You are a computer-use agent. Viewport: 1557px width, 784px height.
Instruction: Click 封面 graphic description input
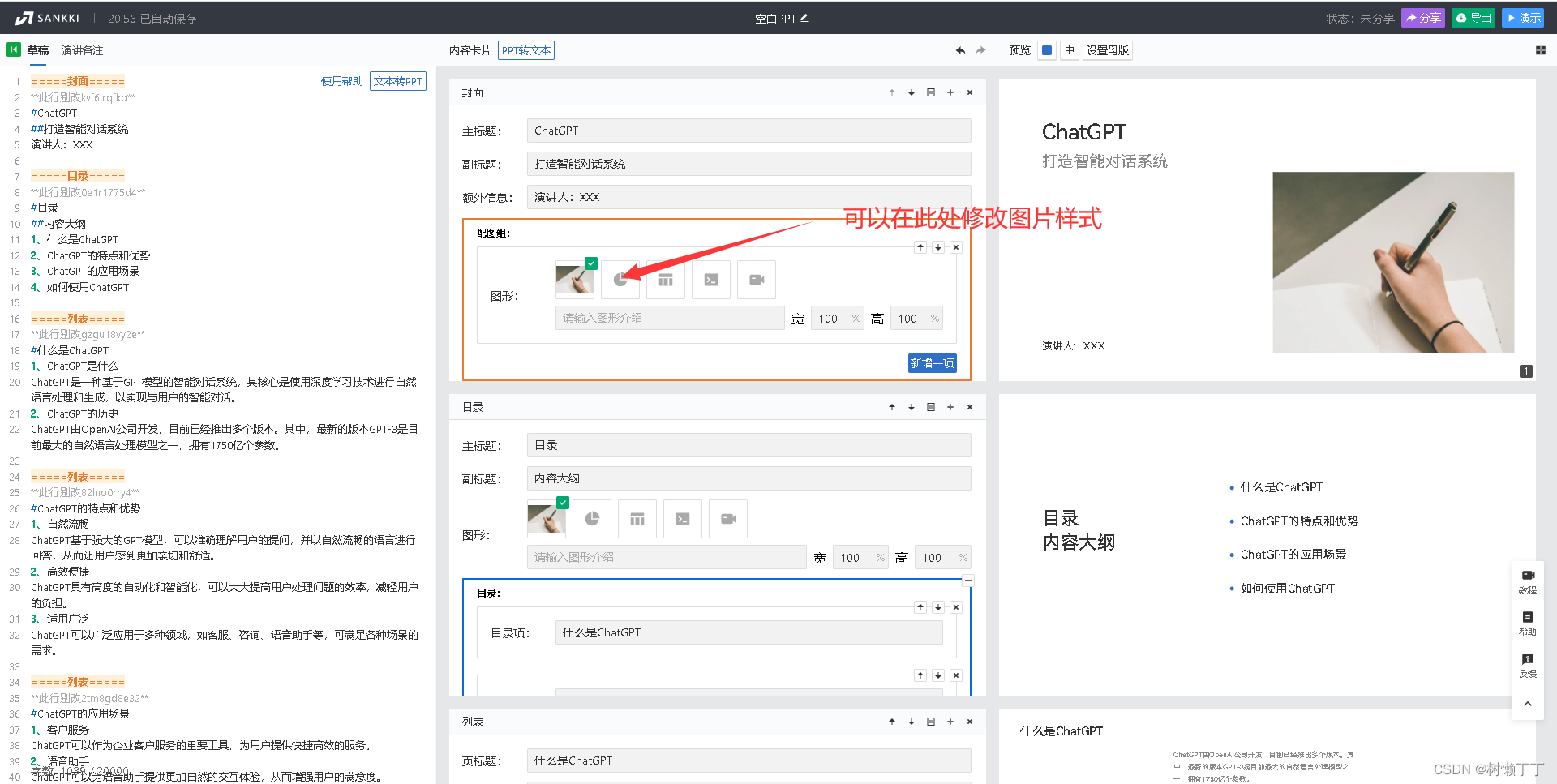click(670, 318)
